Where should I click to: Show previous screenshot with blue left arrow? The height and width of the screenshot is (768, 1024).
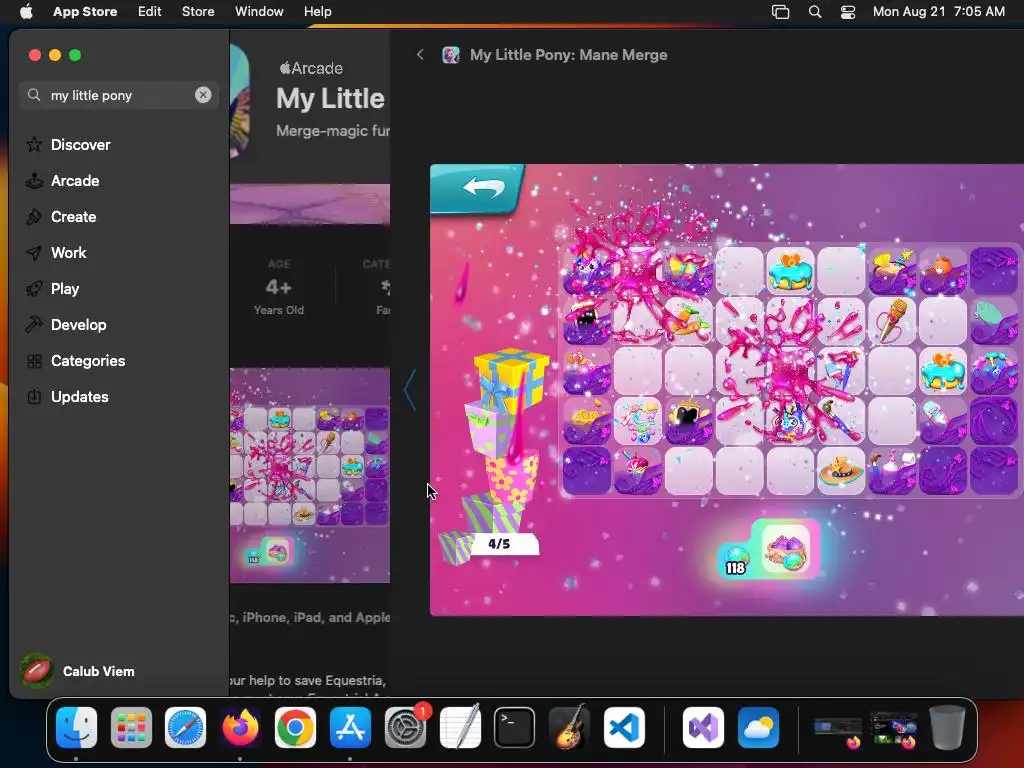point(409,390)
